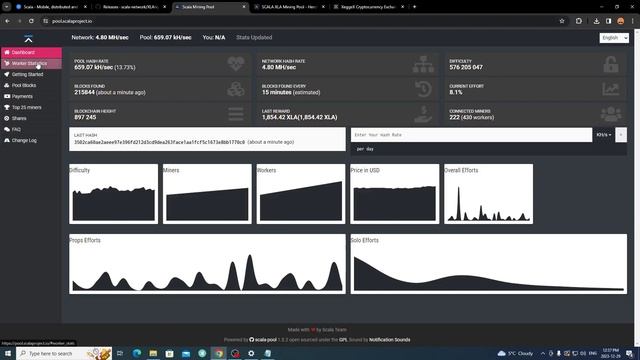Click the heartbeat icon in Pool Hash Rate

pyautogui.click(x=236, y=64)
